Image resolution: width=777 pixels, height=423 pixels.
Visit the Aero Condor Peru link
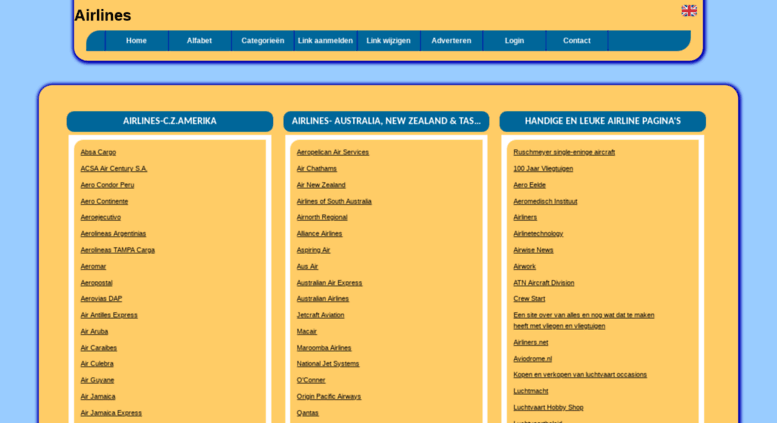107,185
